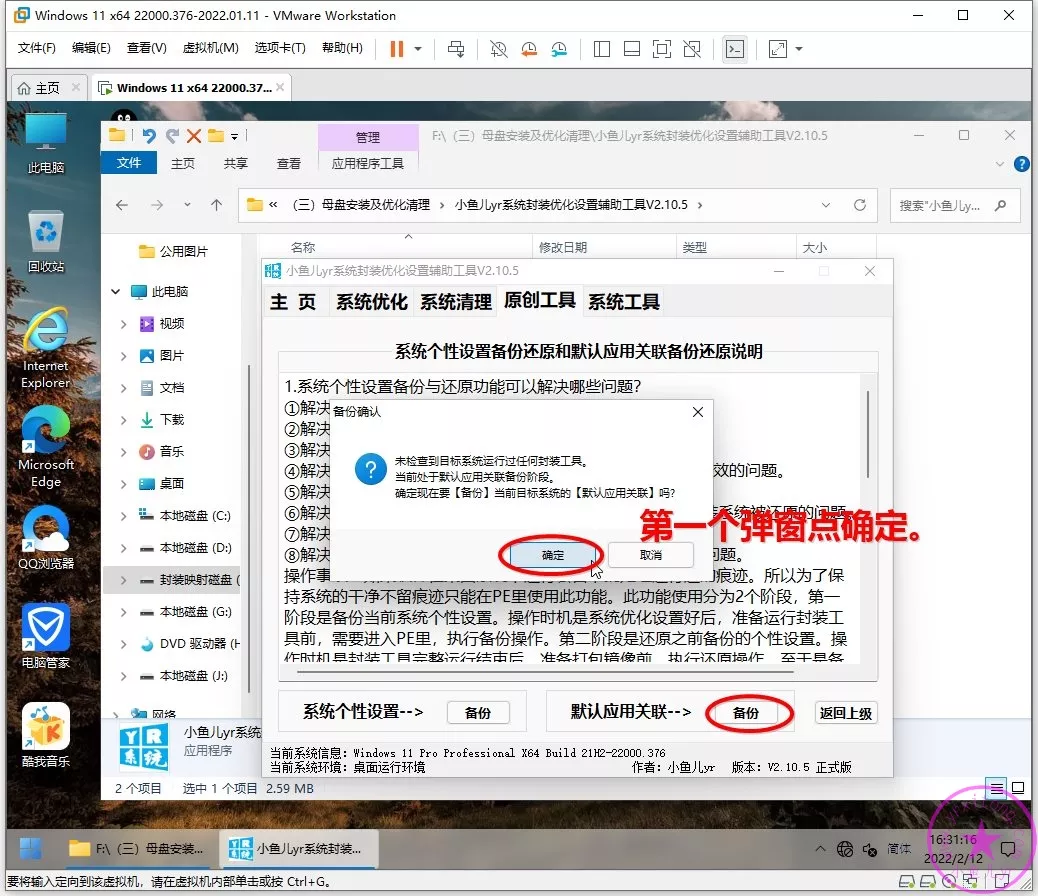Enter VMware full screen mode icon
The height and width of the screenshot is (896, 1038).
click(661, 48)
